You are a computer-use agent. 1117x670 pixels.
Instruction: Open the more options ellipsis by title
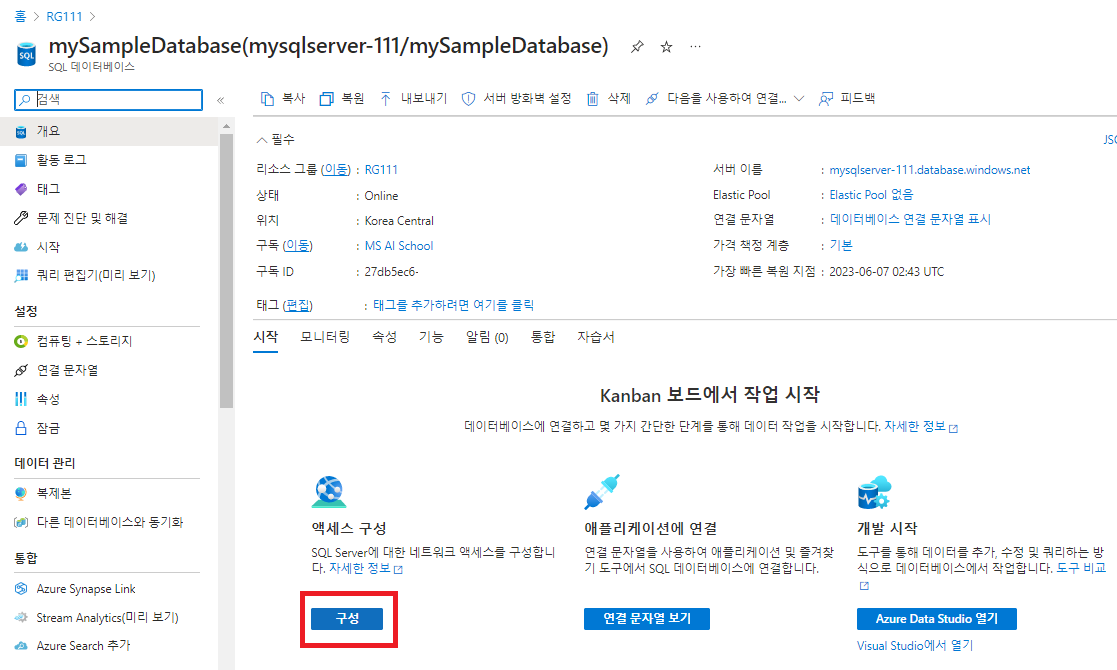click(x=695, y=47)
